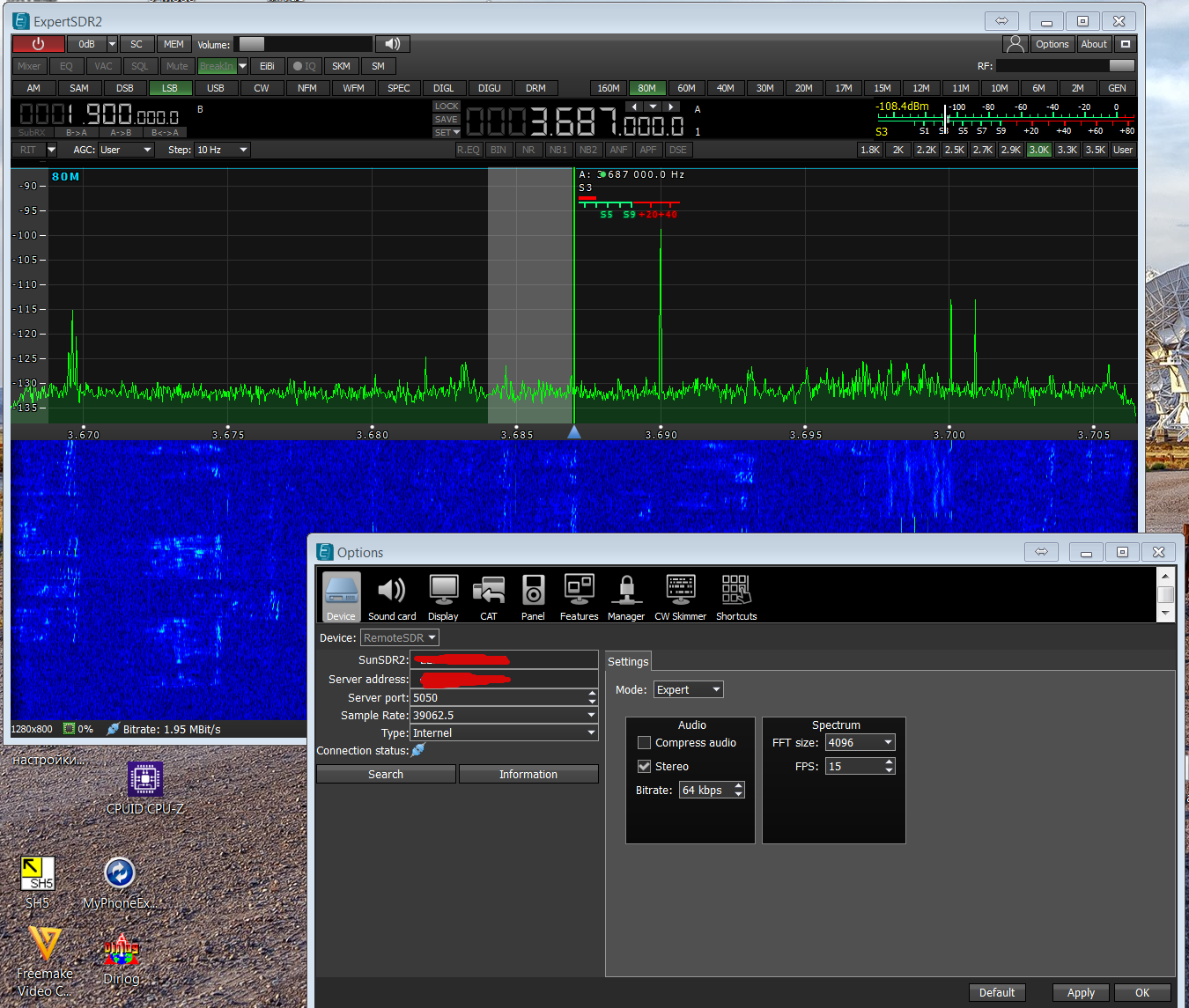Open Manager settings icon

pos(626,597)
